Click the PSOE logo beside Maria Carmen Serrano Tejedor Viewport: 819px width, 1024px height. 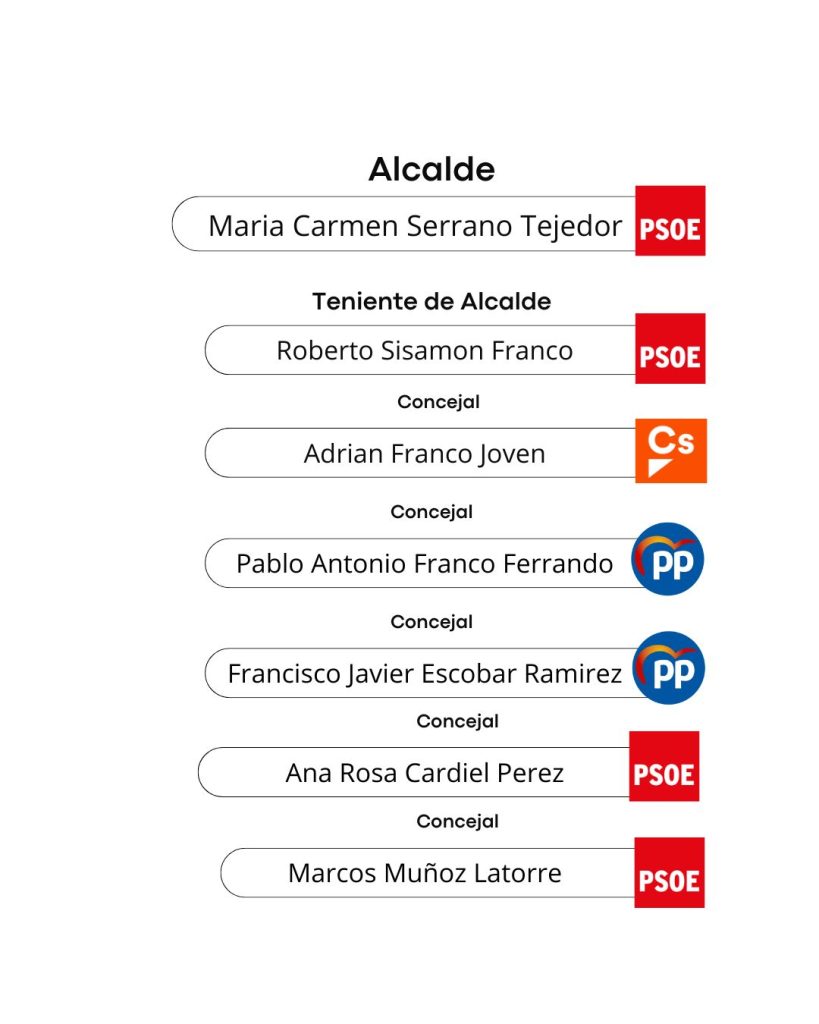click(670, 221)
